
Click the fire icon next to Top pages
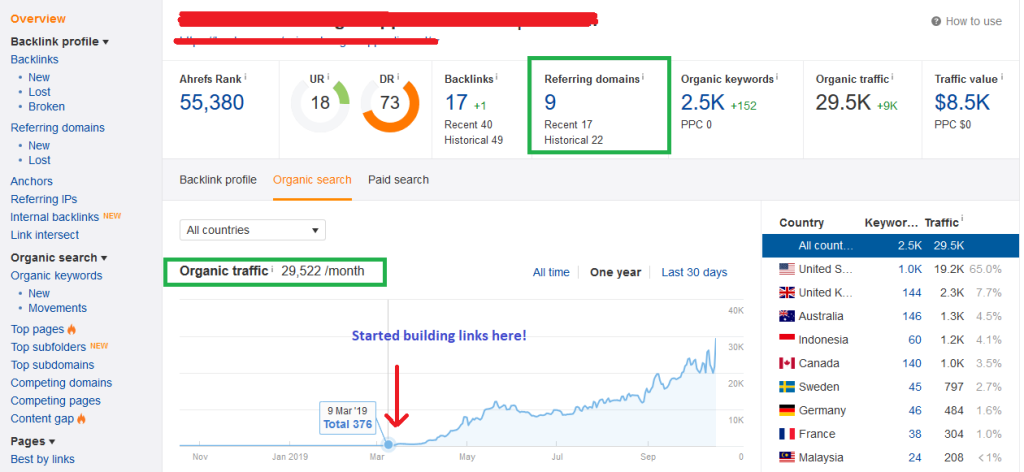[71, 329]
